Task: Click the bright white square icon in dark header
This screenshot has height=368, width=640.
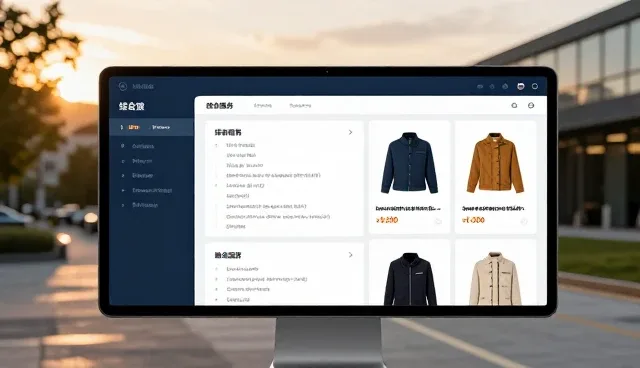Action: pos(520,86)
